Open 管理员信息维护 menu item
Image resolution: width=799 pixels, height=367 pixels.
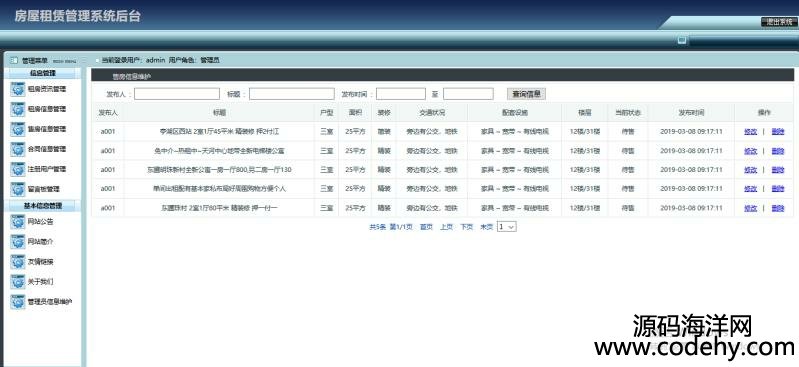coord(50,302)
